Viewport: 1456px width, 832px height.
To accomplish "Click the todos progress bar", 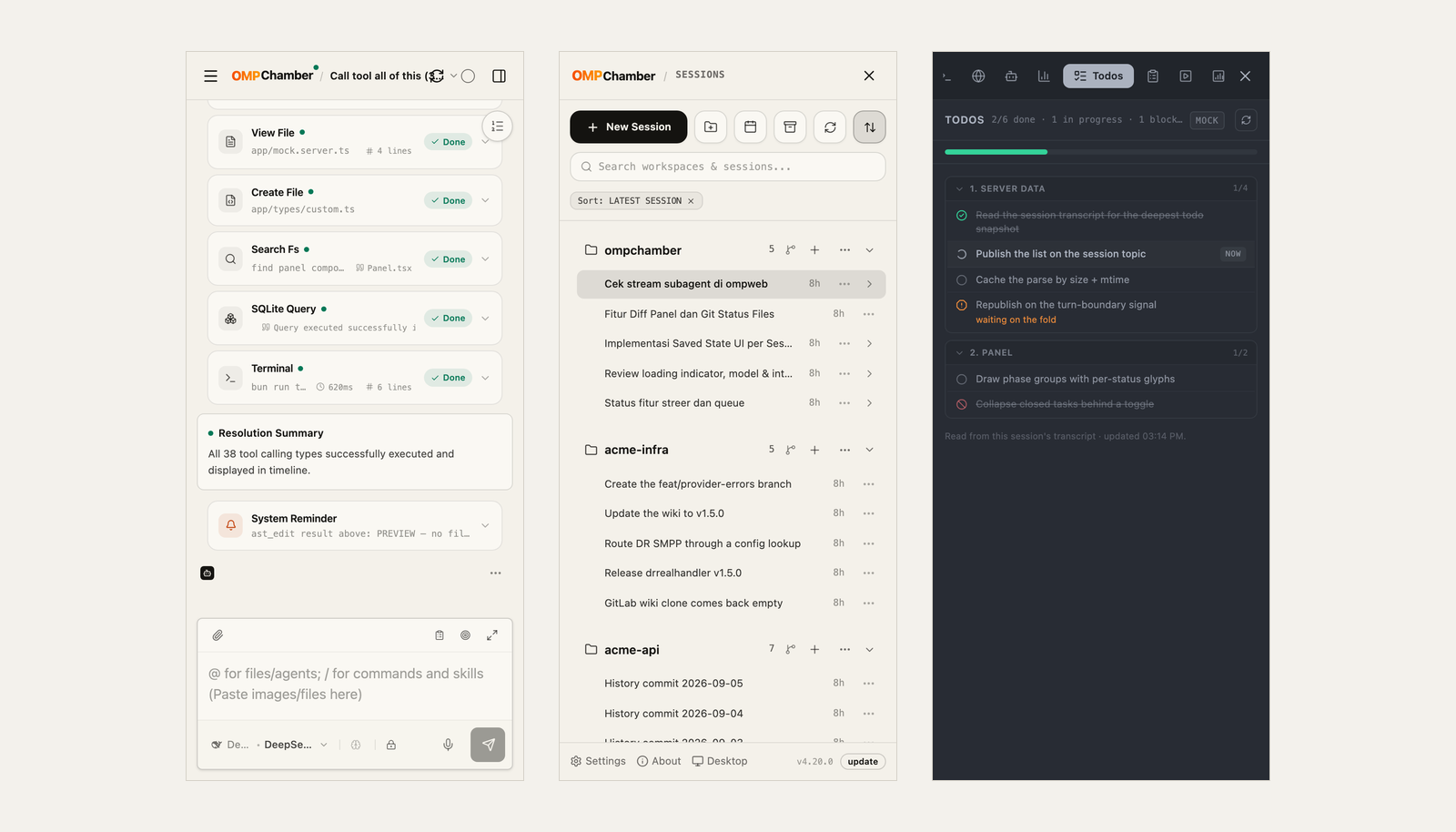I will 1100,152.
